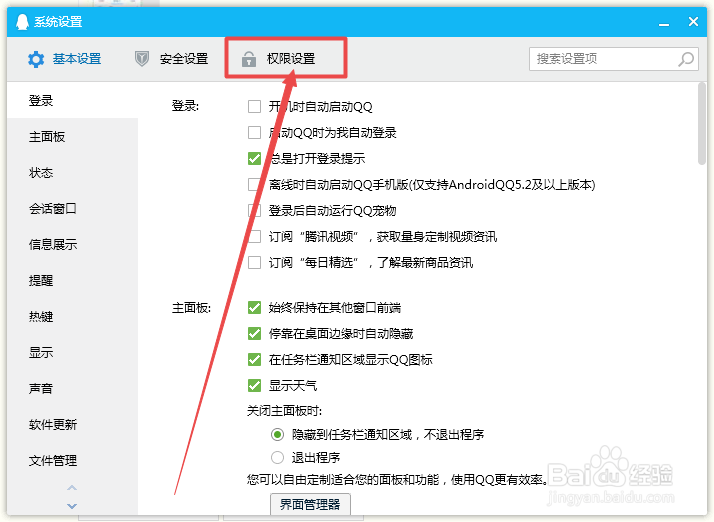Uncheck 显示天气 option
The width and height of the screenshot is (714, 522).
click(x=255, y=386)
